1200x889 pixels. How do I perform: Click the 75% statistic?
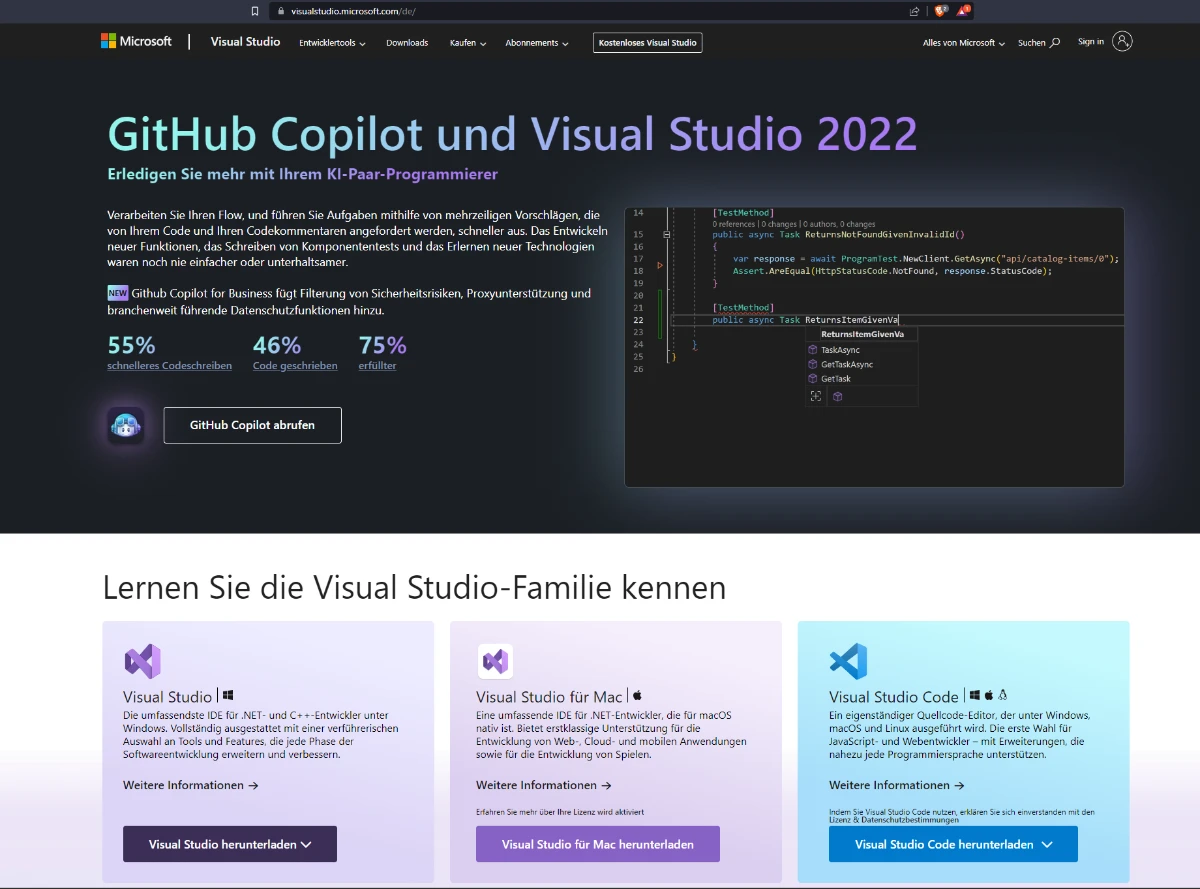coord(383,345)
